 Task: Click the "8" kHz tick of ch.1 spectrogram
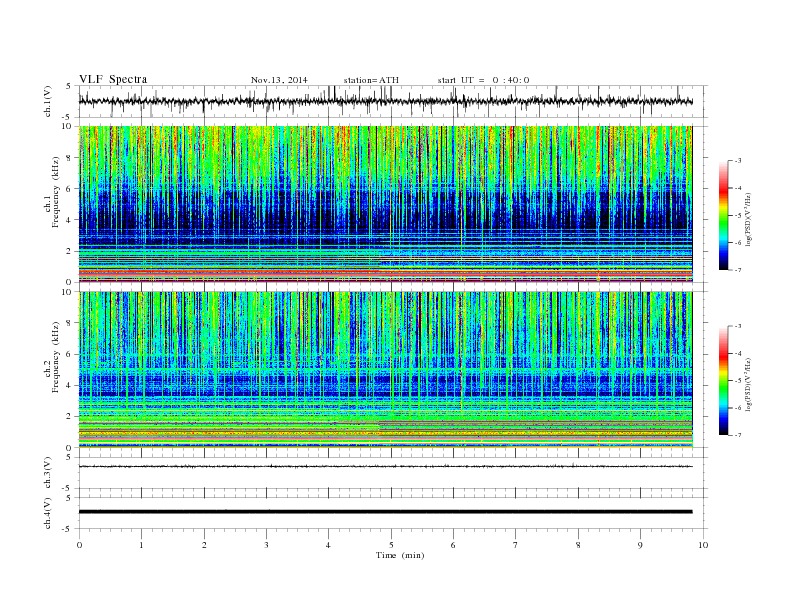70,158
